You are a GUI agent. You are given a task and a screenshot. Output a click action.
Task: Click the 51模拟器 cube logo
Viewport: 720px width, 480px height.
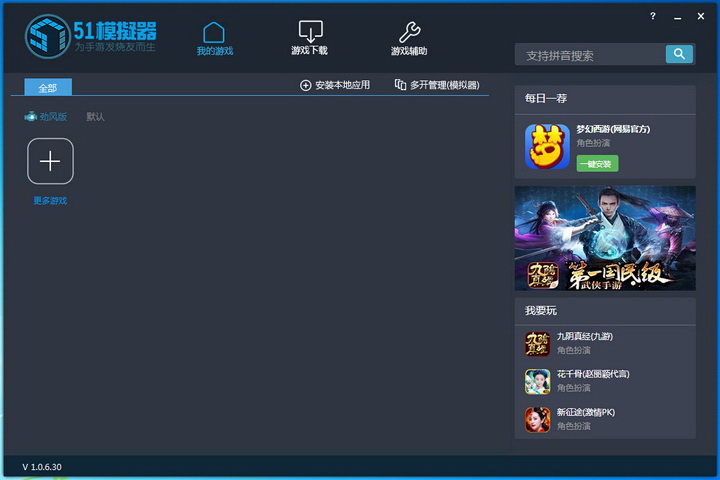47,36
